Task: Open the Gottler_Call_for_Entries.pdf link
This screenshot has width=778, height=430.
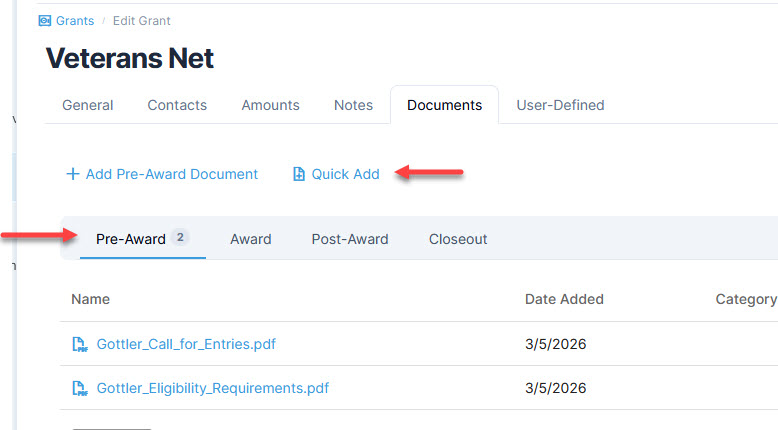Action: (x=186, y=344)
